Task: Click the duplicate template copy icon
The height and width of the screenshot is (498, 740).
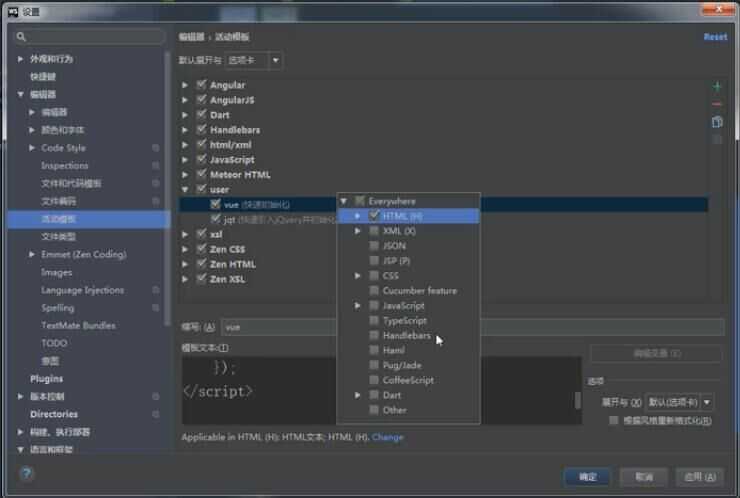Action: [x=717, y=122]
